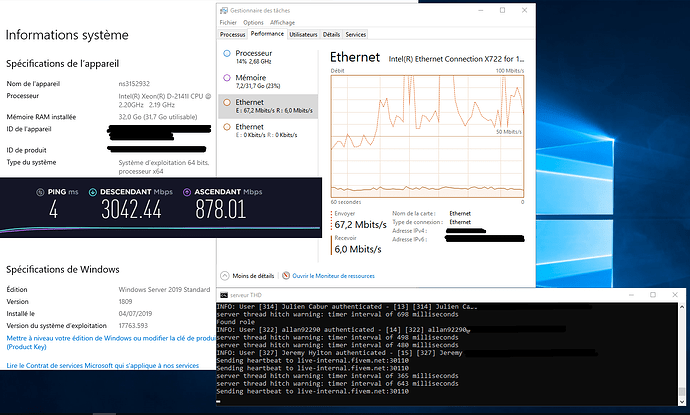The image size is (690, 415).
Task: Click the Recevoir 6,0 Mbits/s value
Action: pyautogui.click(x=358, y=249)
